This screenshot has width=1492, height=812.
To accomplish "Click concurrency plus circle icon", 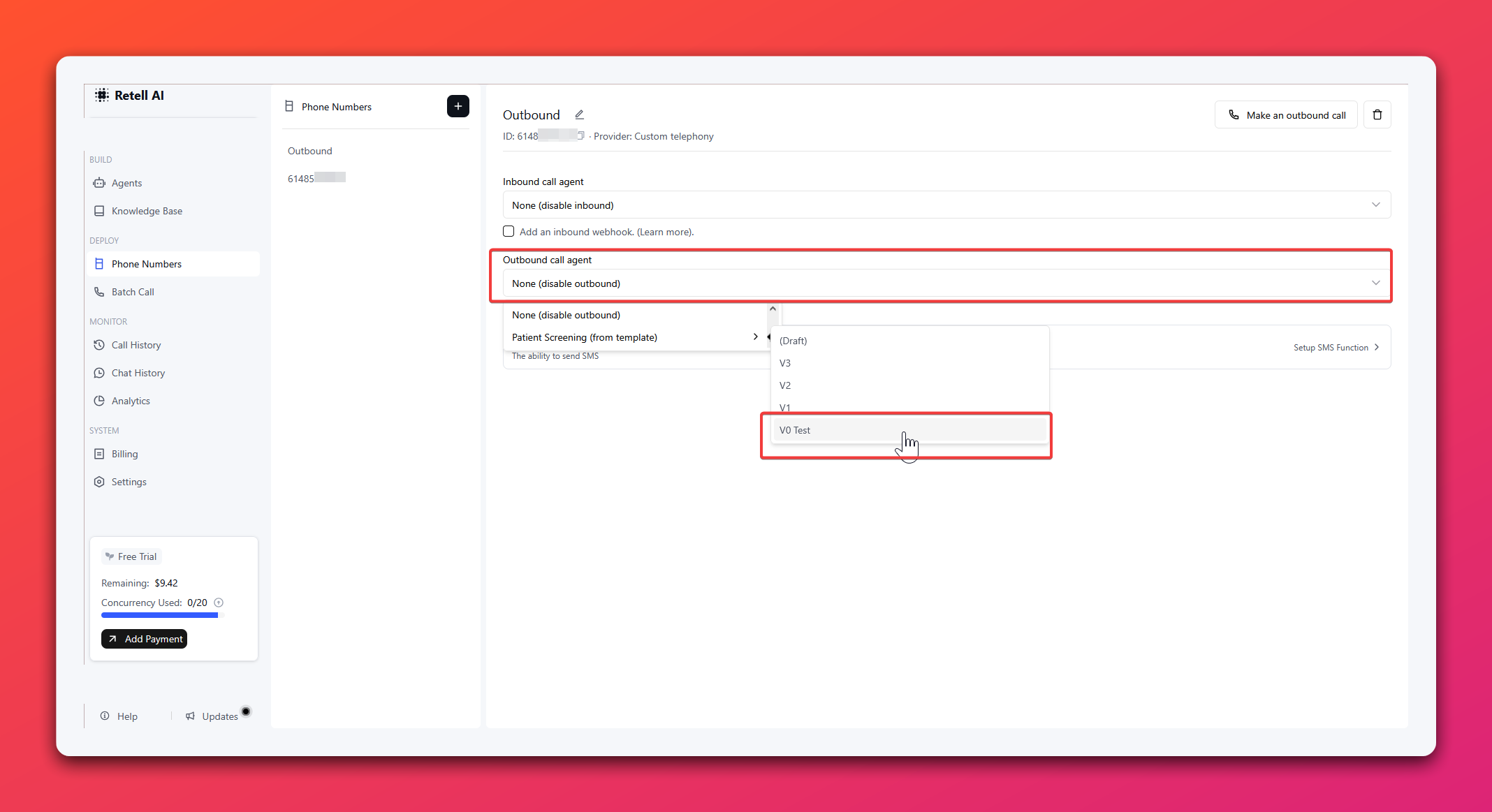I will click(x=219, y=603).
